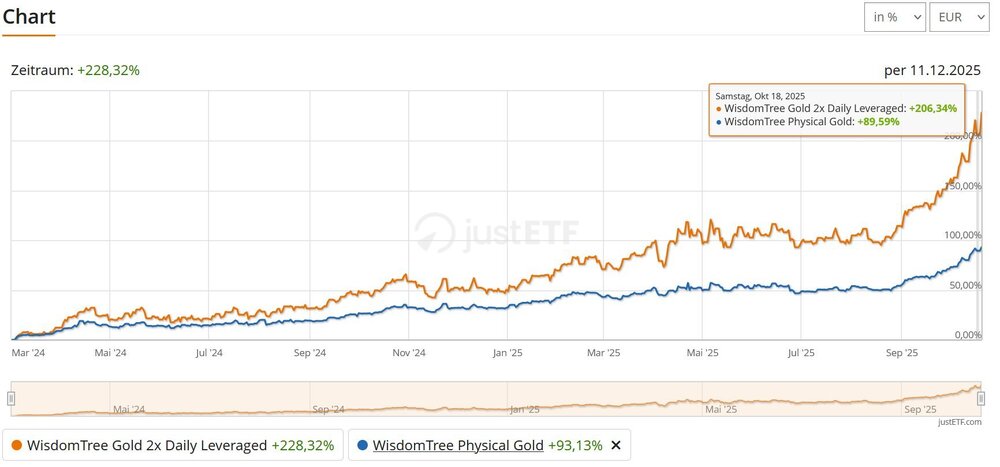Grab the left range navigator handle
This screenshot has width=1000, height=467.
click(x=12, y=399)
